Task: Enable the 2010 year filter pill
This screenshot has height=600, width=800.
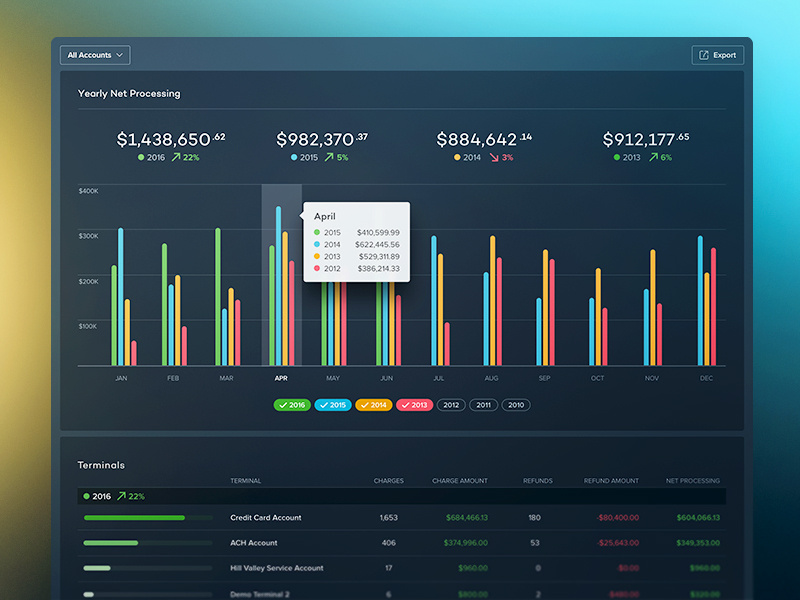Action: (x=516, y=405)
